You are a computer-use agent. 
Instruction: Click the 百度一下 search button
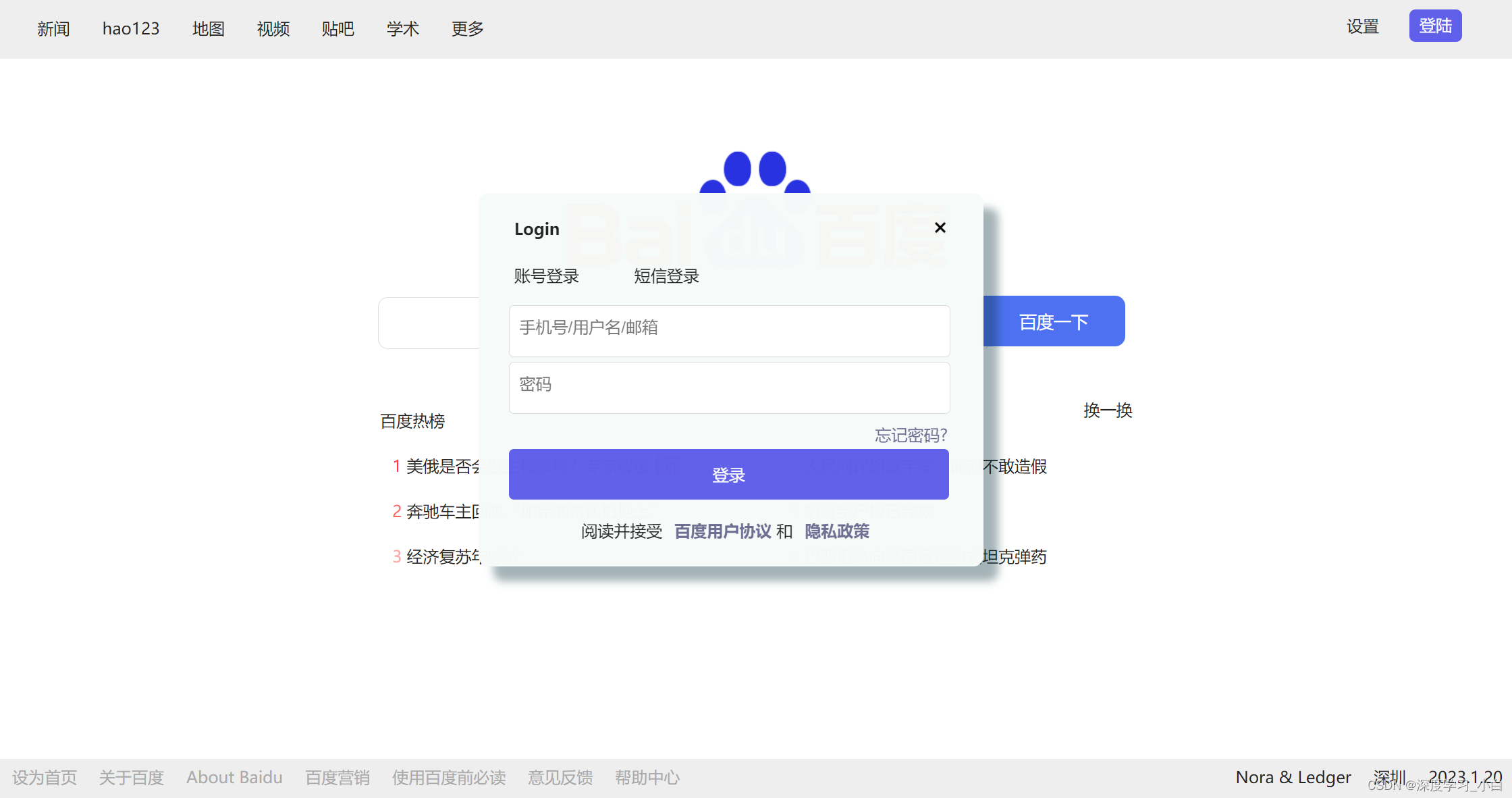point(1053,321)
